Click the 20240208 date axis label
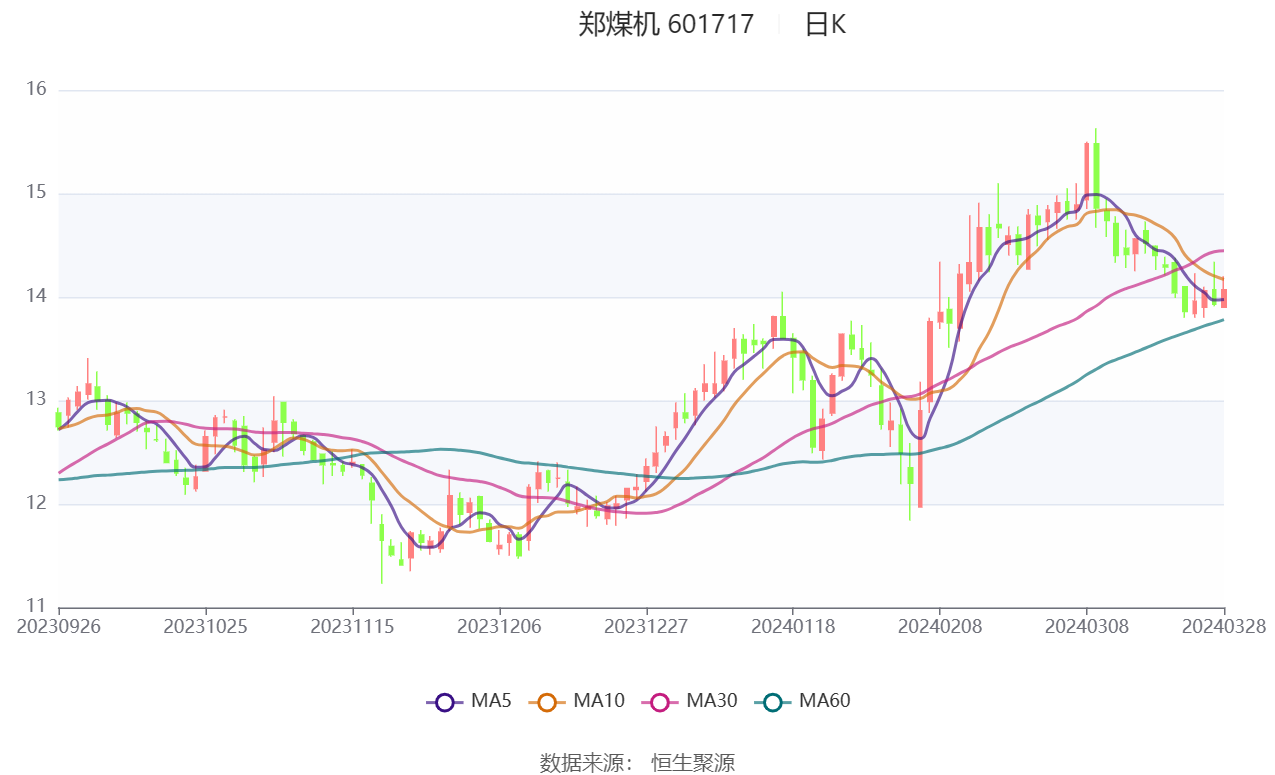1275x775 pixels. (x=939, y=626)
